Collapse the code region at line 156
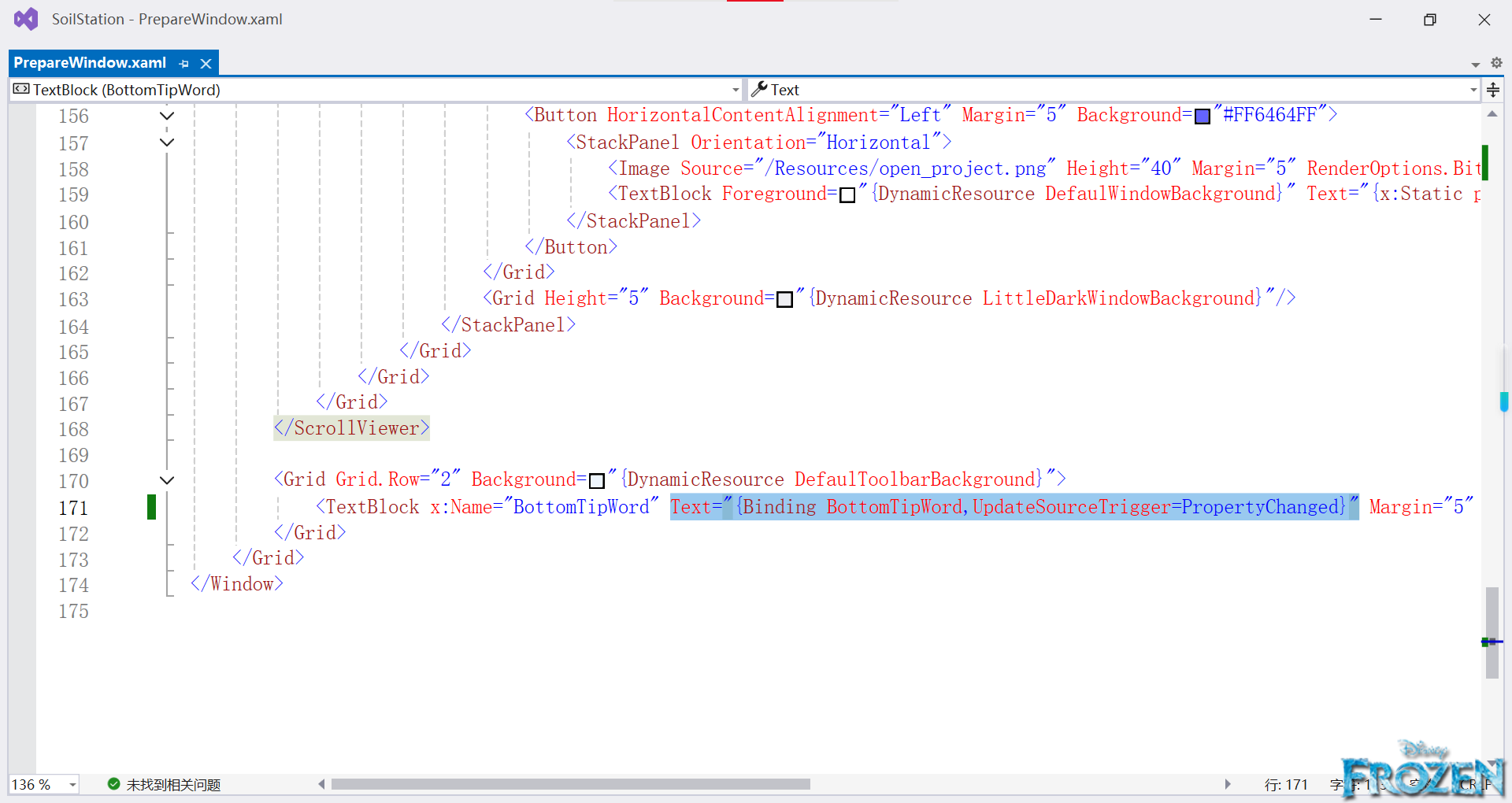The width and height of the screenshot is (1512, 803). 166,115
